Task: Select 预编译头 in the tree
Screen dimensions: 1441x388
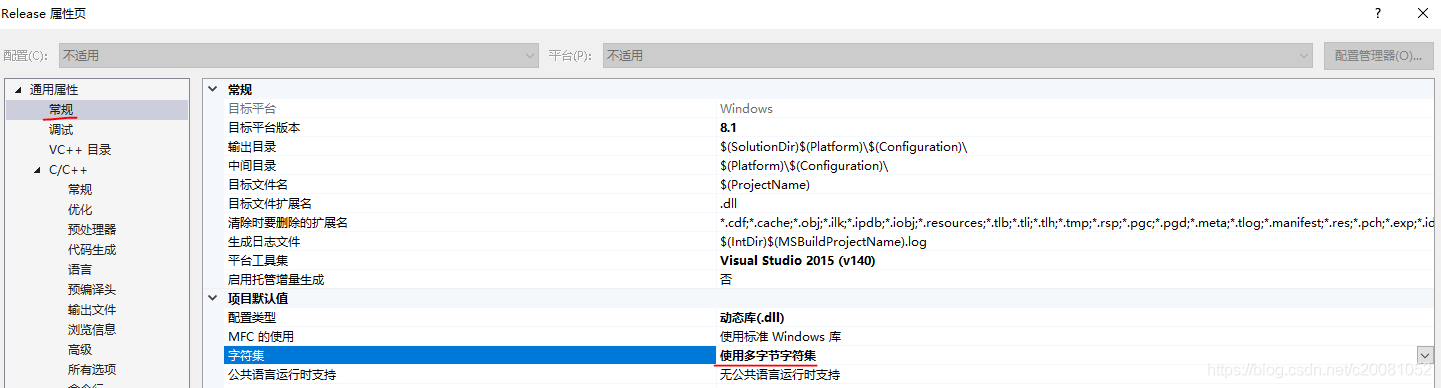Action: (x=92, y=289)
